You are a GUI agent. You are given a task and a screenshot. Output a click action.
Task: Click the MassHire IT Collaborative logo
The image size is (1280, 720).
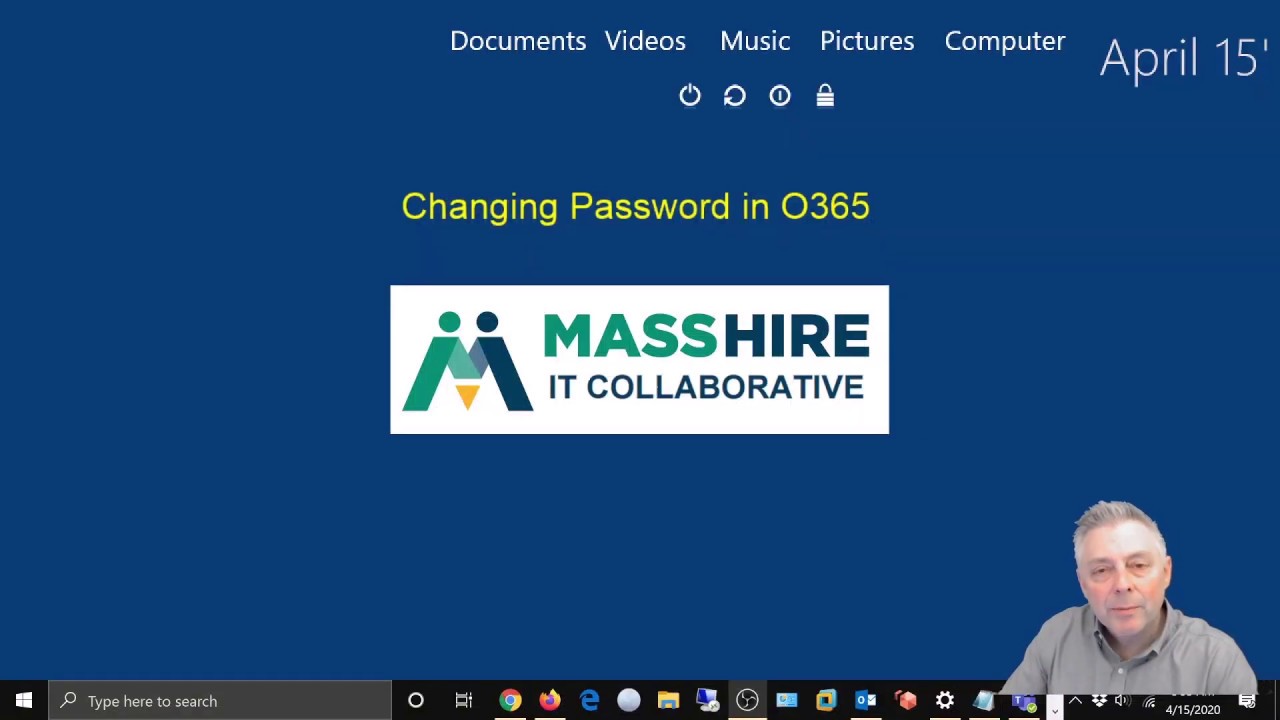tap(639, 360)
